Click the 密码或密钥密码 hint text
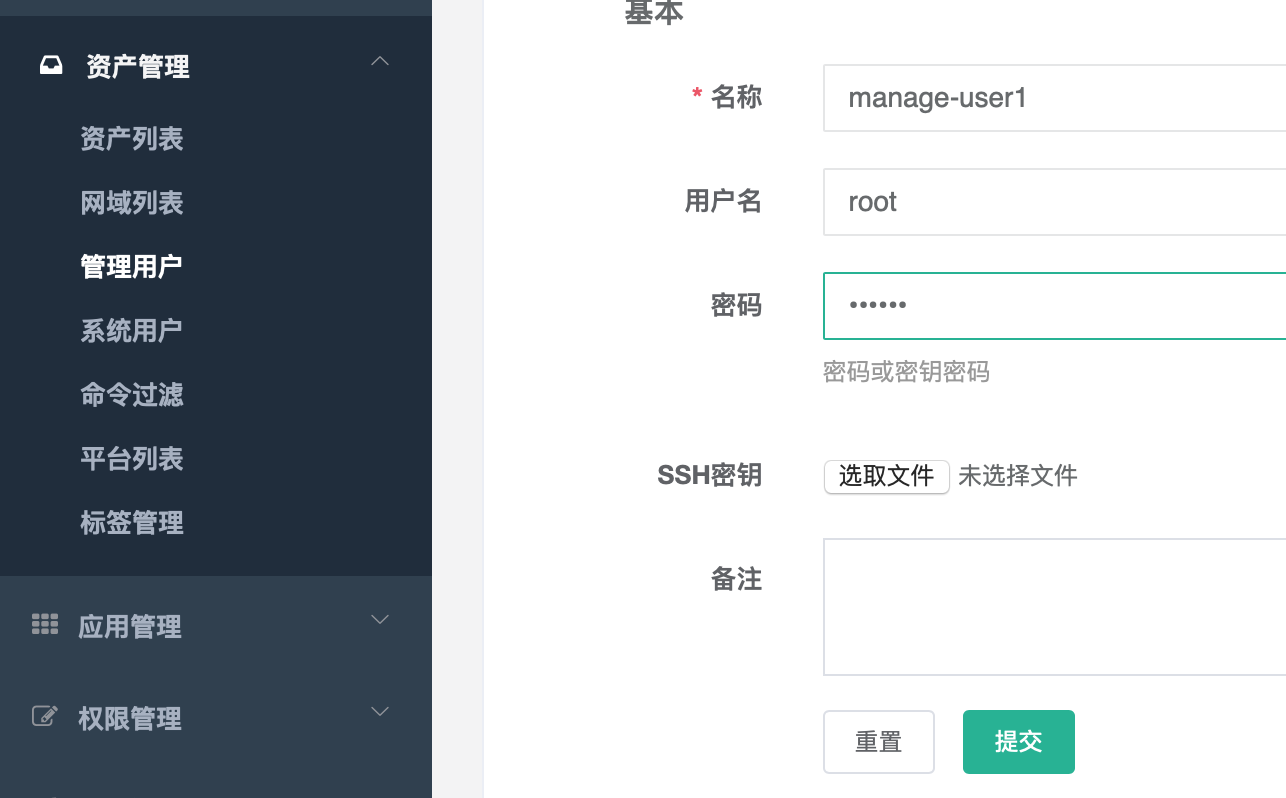The height and width of the screenshot is (798, 1286). tap(906, 372)
